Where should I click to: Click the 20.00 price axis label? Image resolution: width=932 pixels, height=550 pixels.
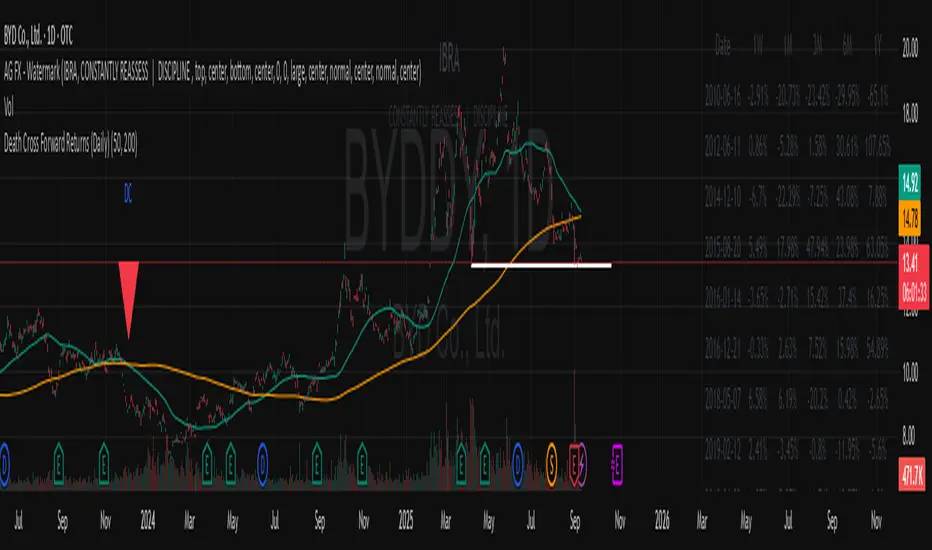[910, 49]
